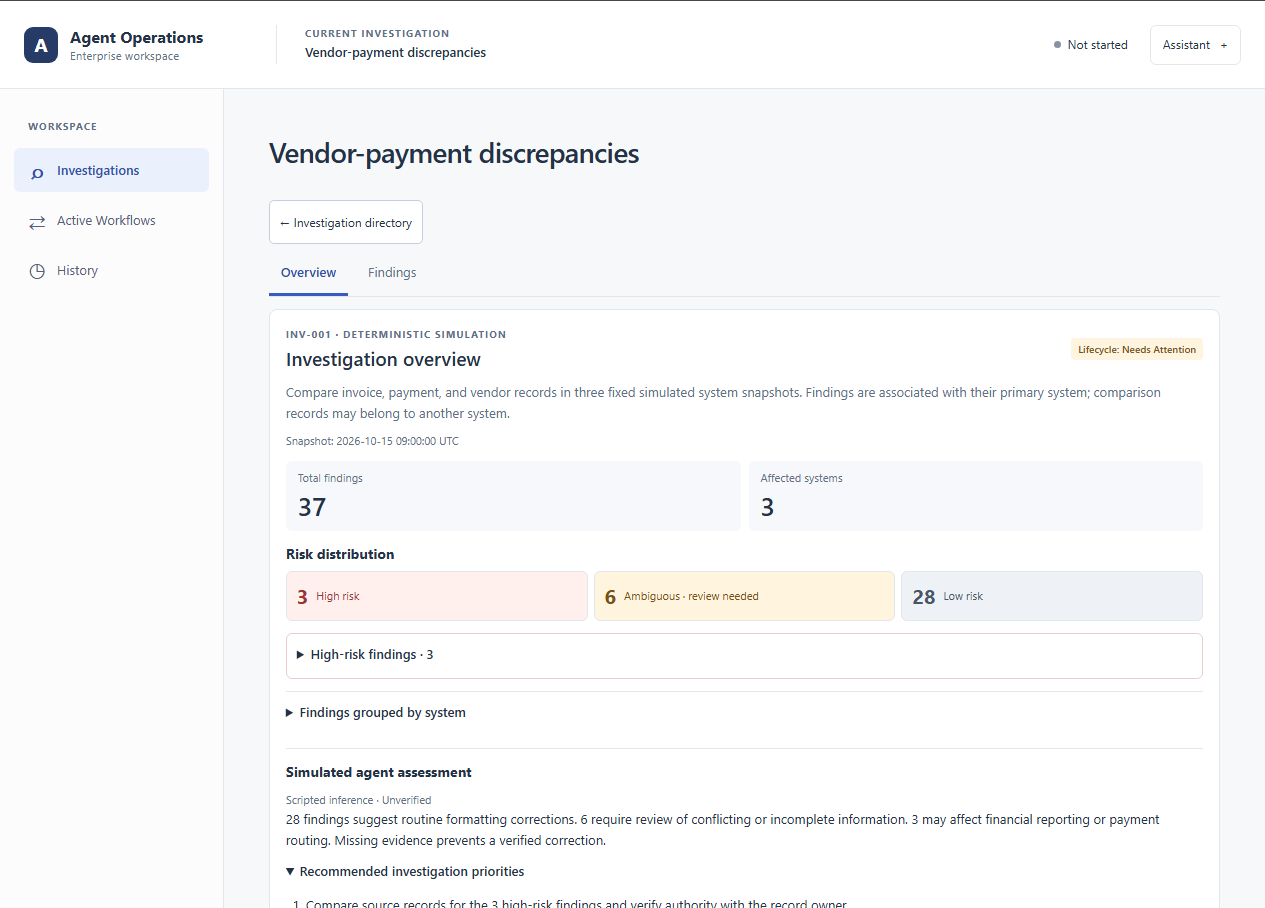Click the Investigation overview heading
The width and height of the screenshot is (1265, 908).
[x=383, y=359]
